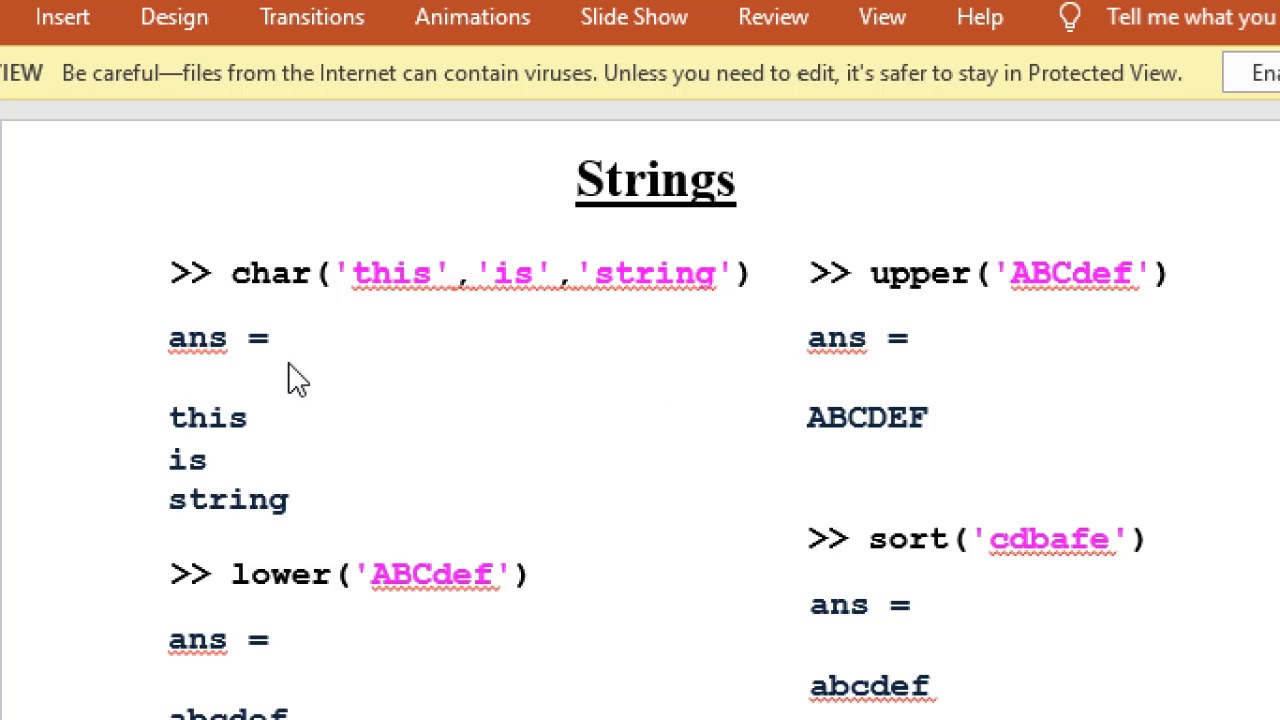Select the 'Strings' slide title
This screenshot has height=720, width=1280.
[x=656, y=180]
